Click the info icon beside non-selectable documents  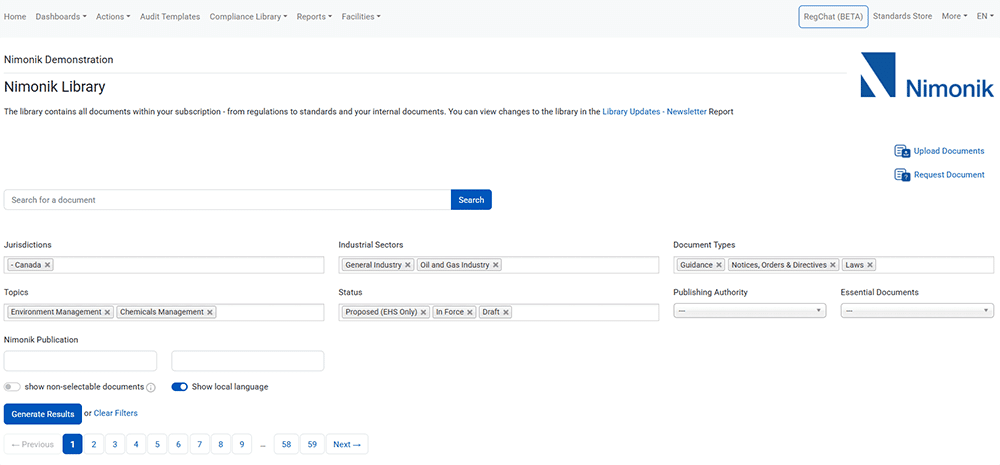tap(151, 387)
